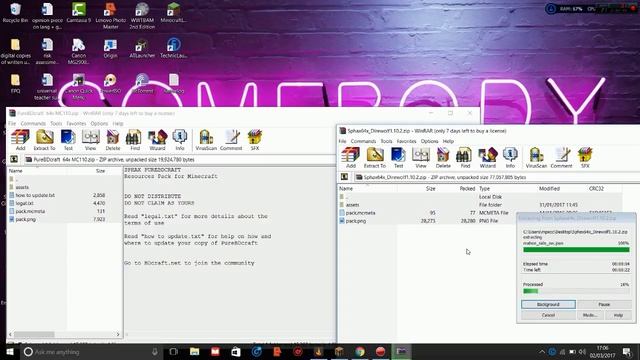Screen dimensions: 640x360
Task: Run VirusScan in PureBDcraft WinRAR window
Action: tap(206, 140)
